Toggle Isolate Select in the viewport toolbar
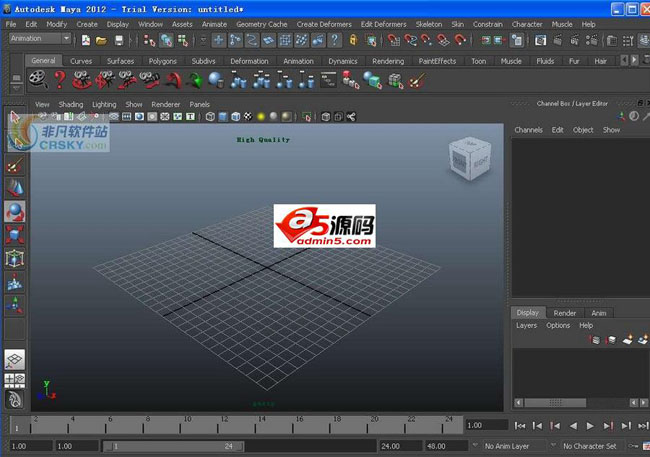650x457 pixels. [x=307, y=117]
